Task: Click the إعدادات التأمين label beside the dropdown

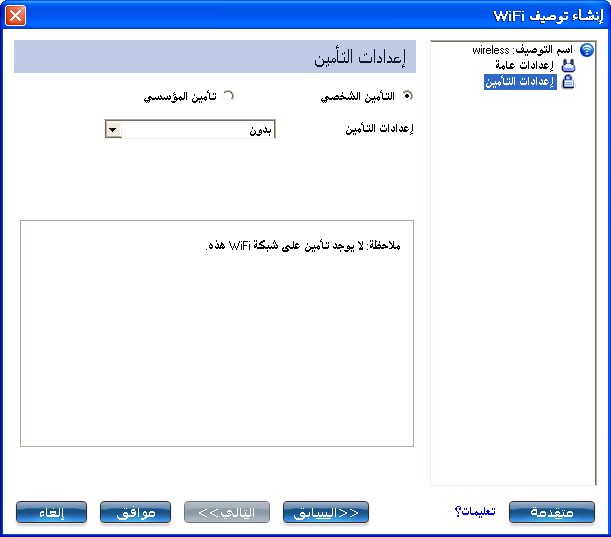Action: click(x=379, y=129)
